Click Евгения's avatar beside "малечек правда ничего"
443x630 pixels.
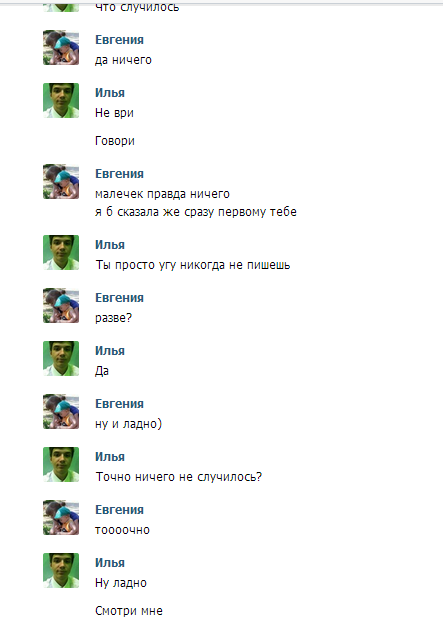tap(61, 182)
